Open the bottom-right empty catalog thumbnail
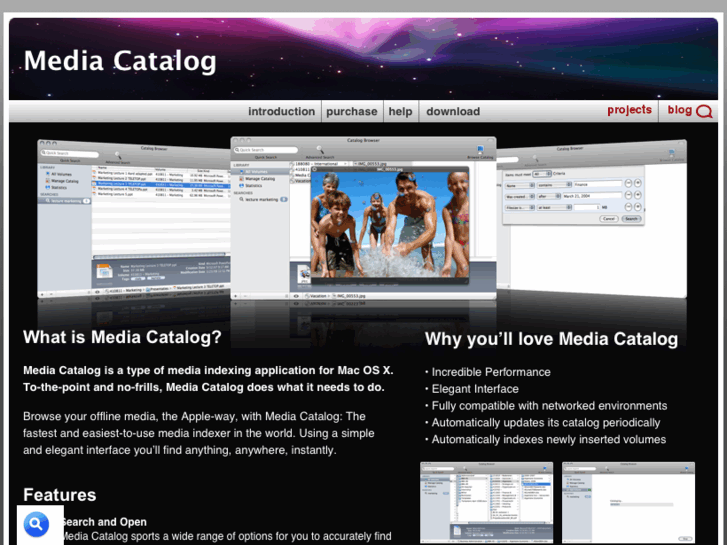Screen dimensions: 727x545 pyautogui.click(x=628, y=502)
